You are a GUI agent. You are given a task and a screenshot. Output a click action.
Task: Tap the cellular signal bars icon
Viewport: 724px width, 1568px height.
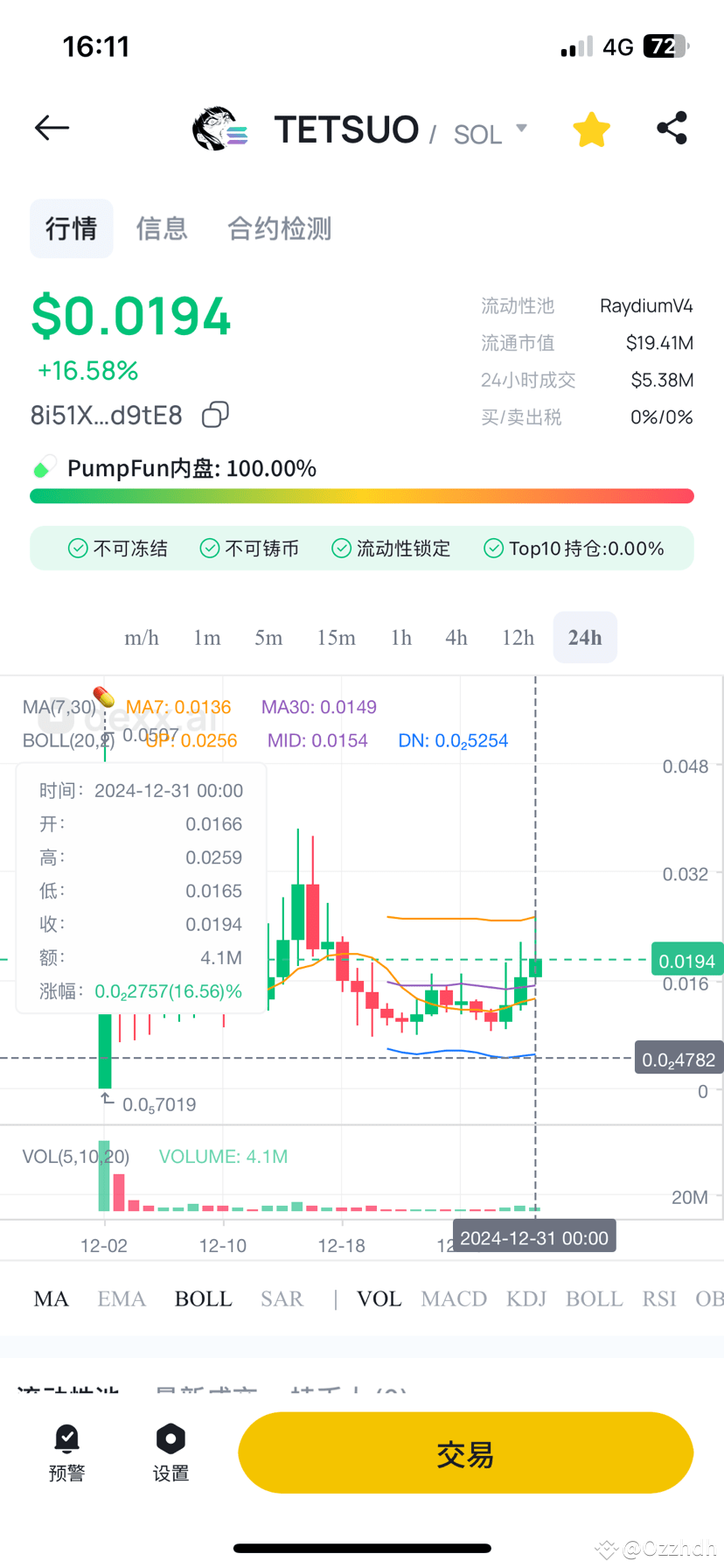pos(576,46)
